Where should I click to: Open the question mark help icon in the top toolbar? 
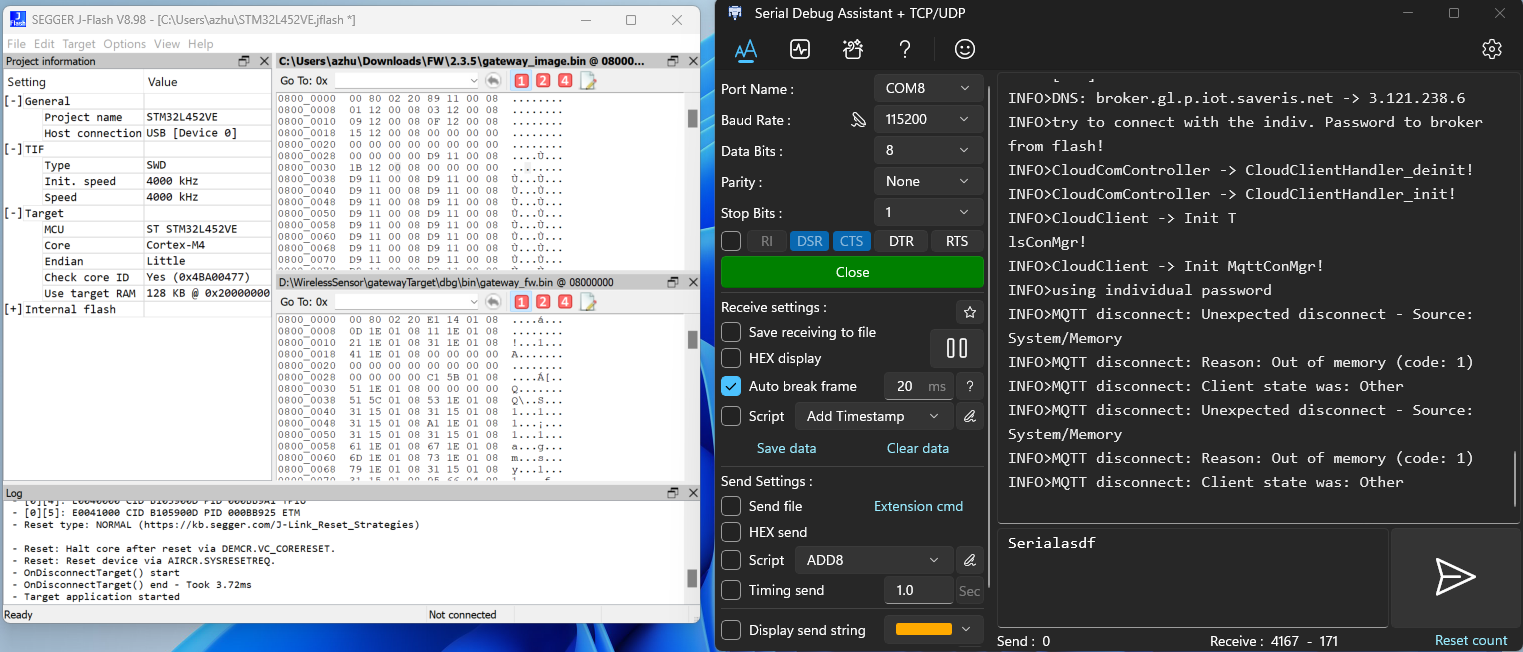(905, 49)
